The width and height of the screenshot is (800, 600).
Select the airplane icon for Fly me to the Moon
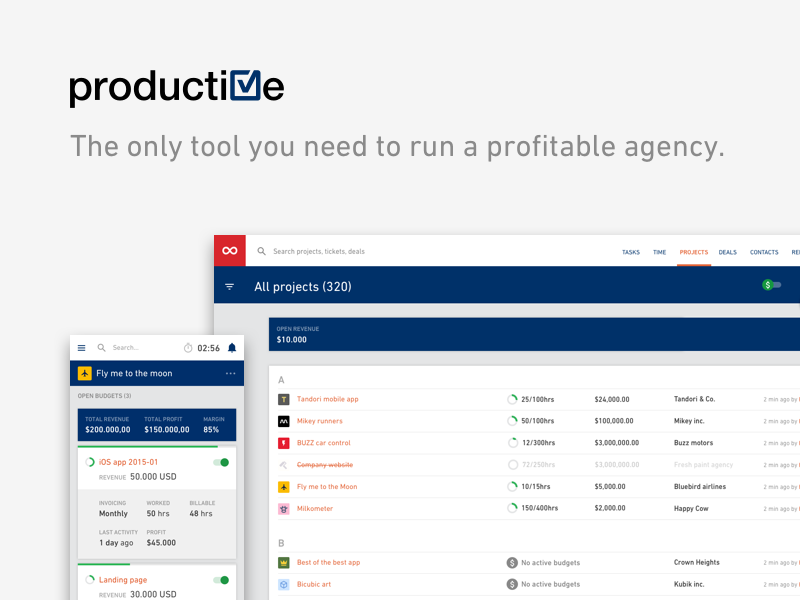click(284, 487)
